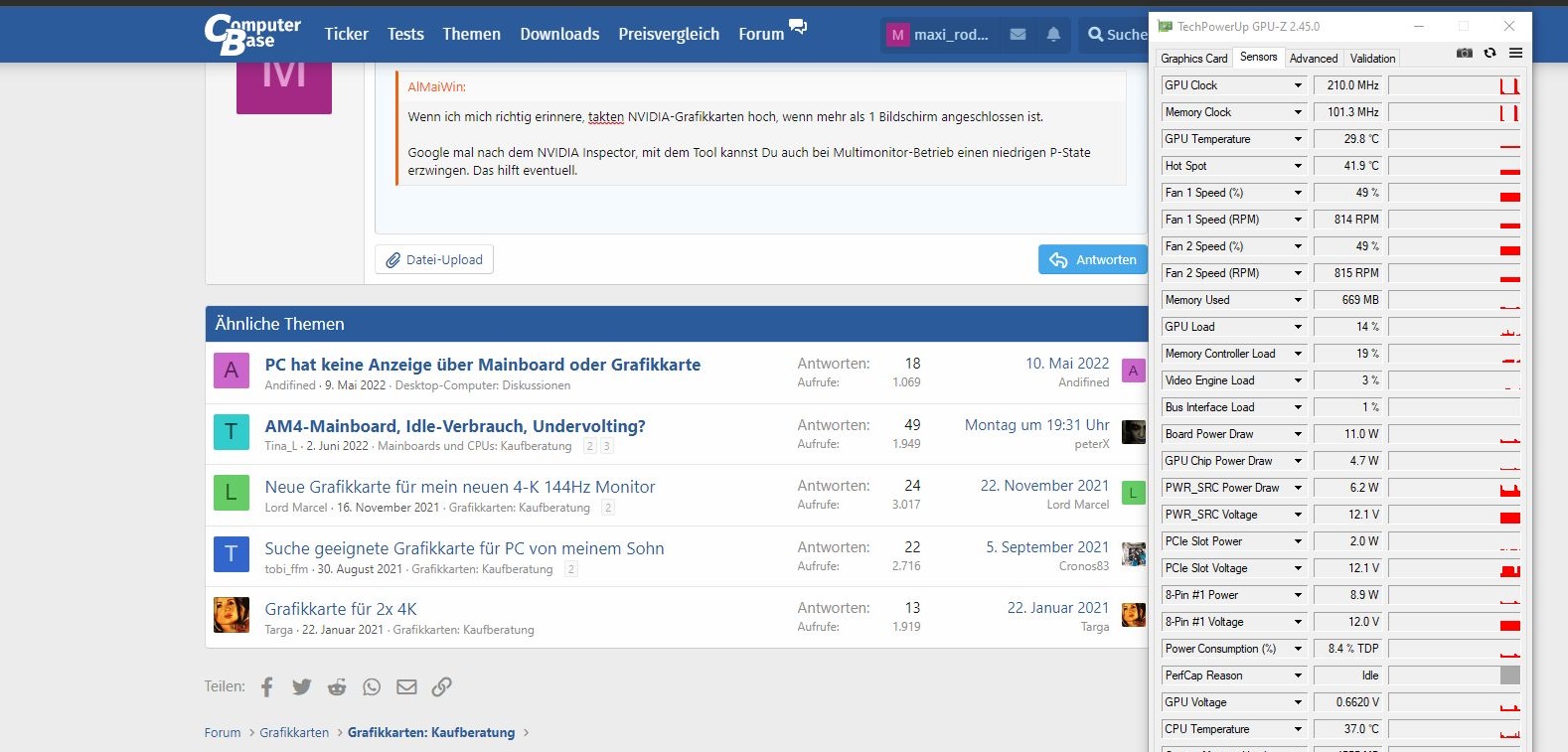Screen dimensions: 1568x752
Task: Switch to Sensors tab
Action: (x=1258, y=57)
